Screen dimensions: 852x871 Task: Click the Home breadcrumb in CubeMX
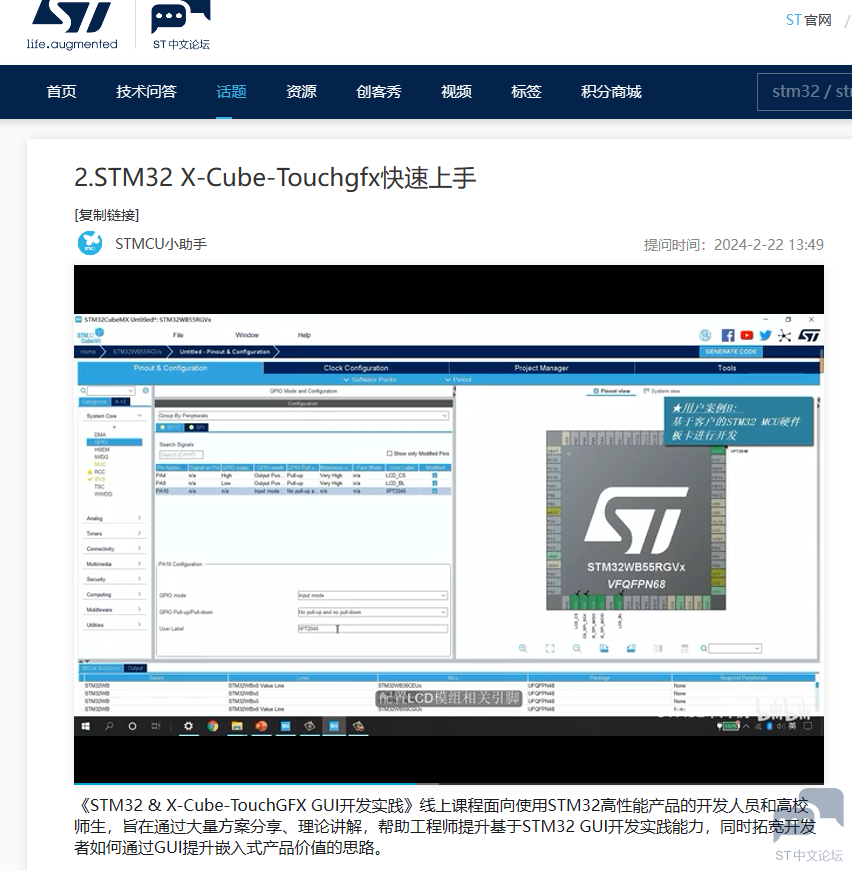coord(88,352)
